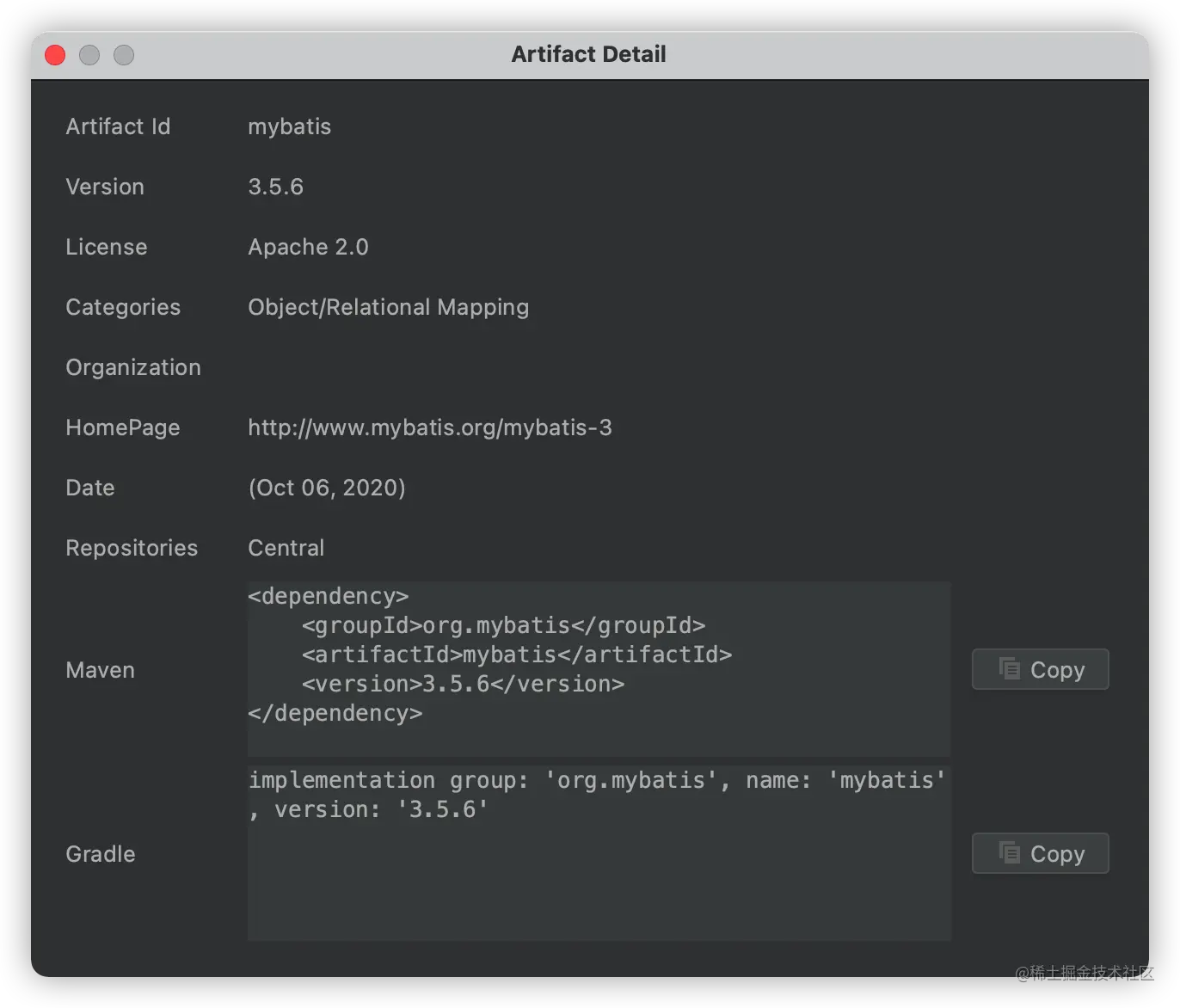The image size is (1180, 1008).
Task: Click the 'Artifact Detail' window title
Action: 589,54
